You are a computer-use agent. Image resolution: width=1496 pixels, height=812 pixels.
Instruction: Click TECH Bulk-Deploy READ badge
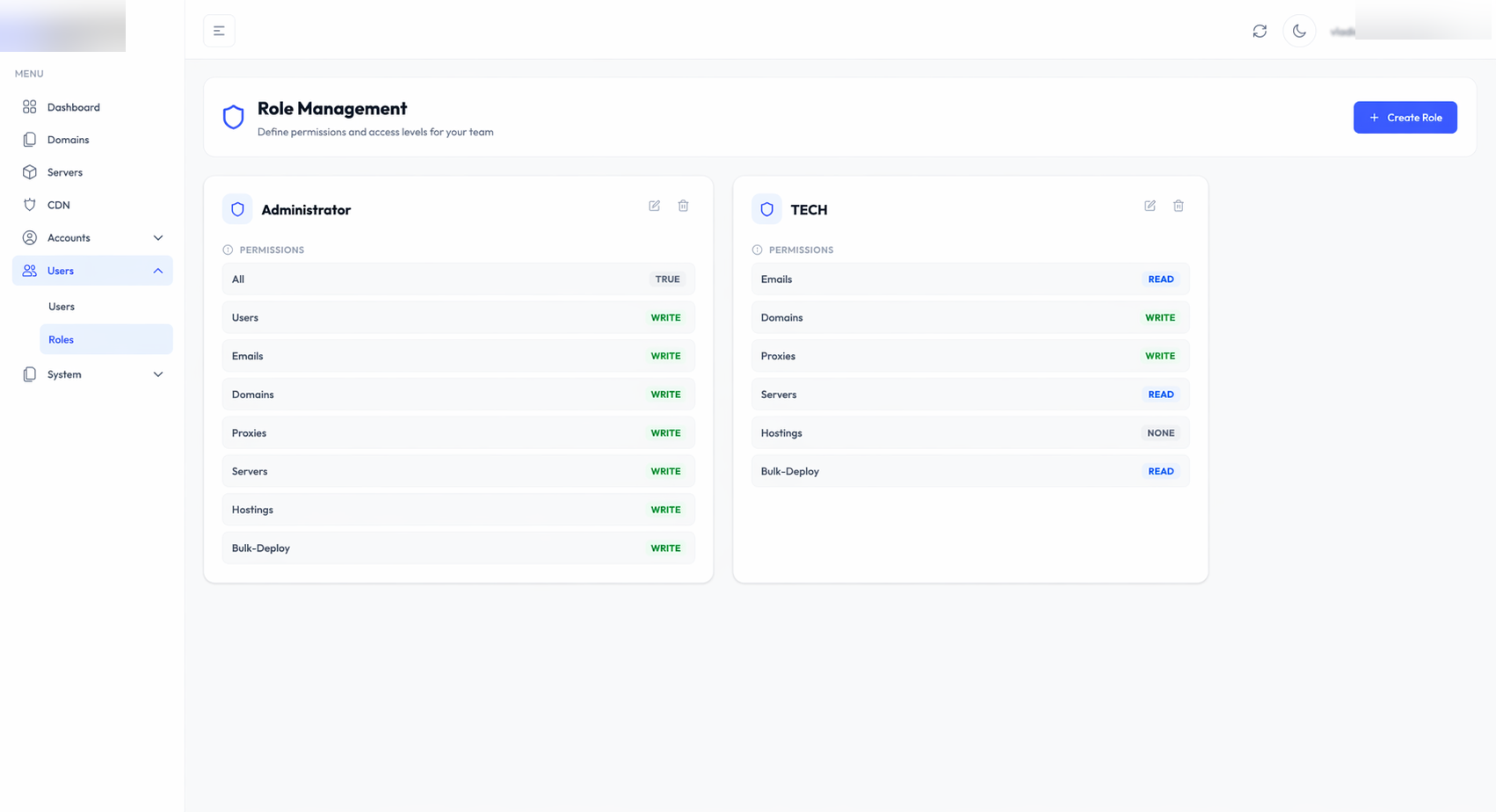click(x=1160, y=472)
